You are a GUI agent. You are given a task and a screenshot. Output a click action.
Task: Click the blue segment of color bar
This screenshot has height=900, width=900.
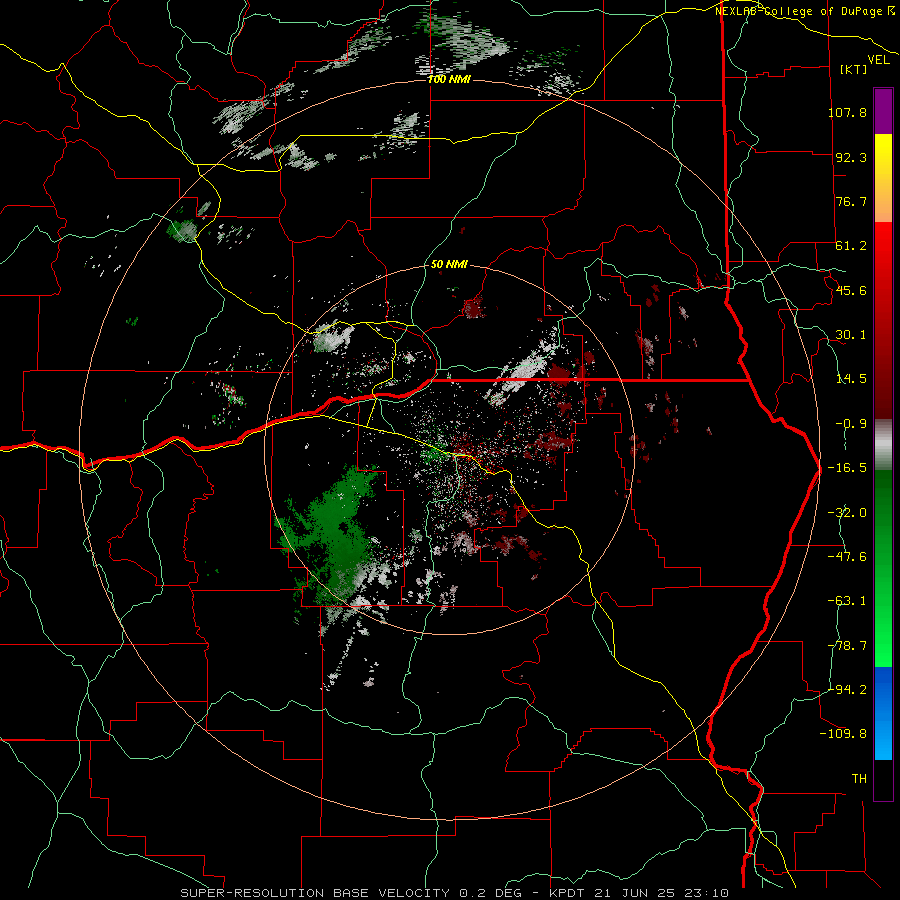(883, 713)
